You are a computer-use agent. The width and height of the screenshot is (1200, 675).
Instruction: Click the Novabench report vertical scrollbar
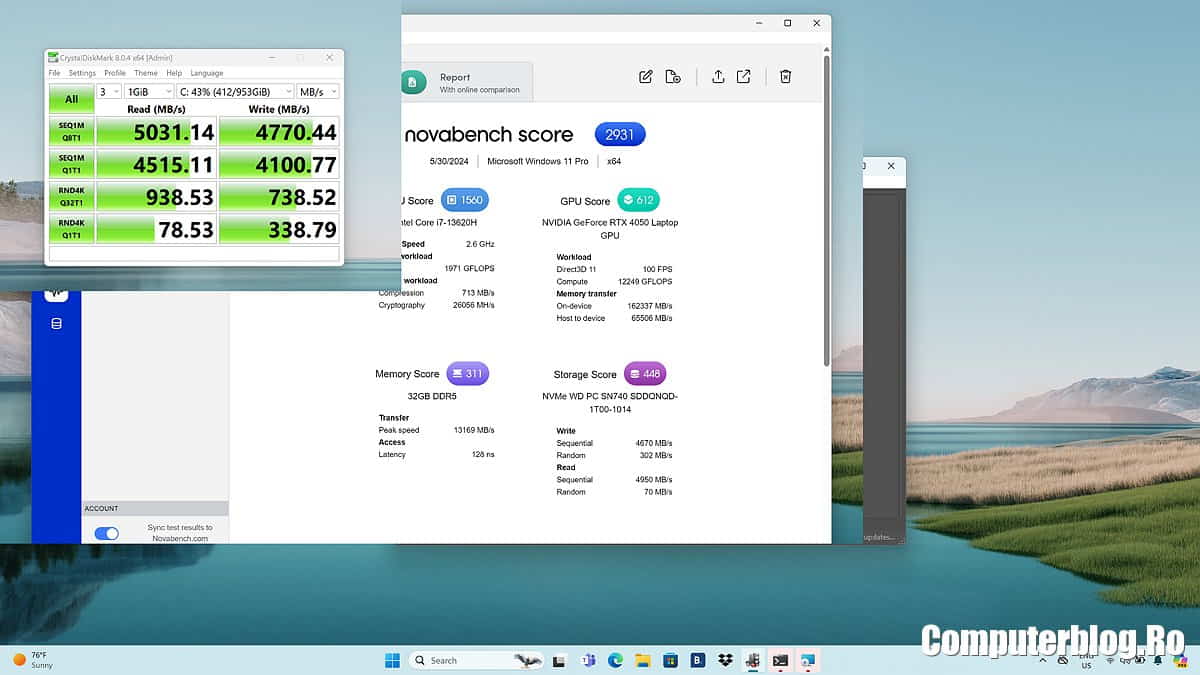[x=826, y=210]
